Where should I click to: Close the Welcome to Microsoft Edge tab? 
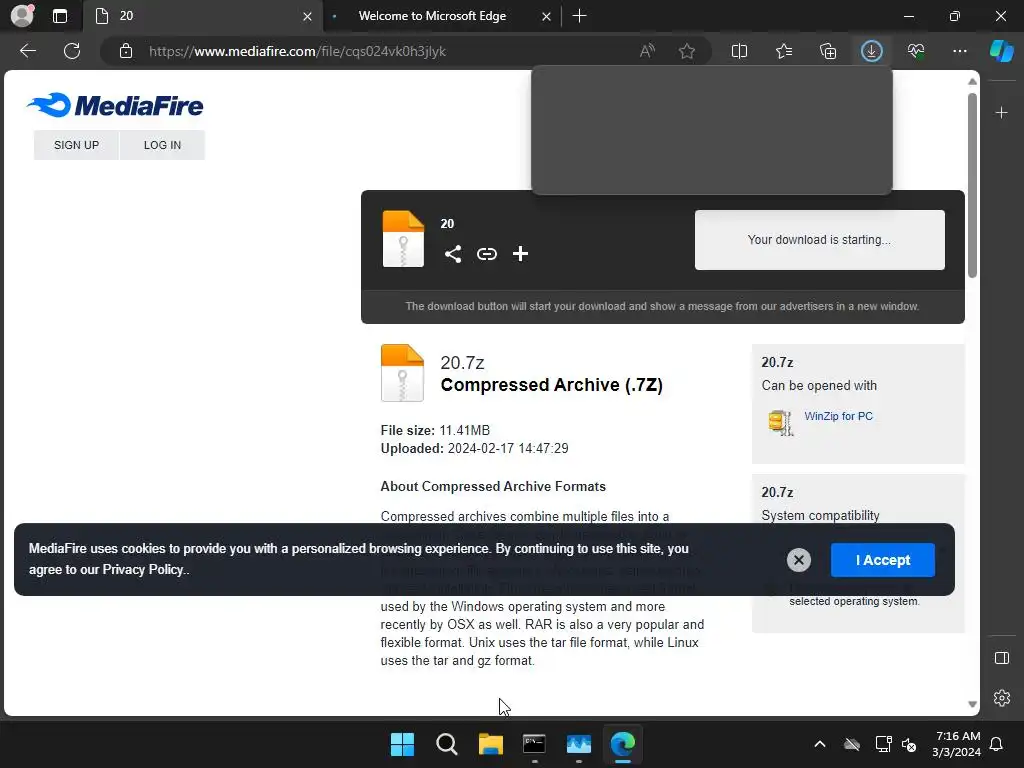[546, 16]
